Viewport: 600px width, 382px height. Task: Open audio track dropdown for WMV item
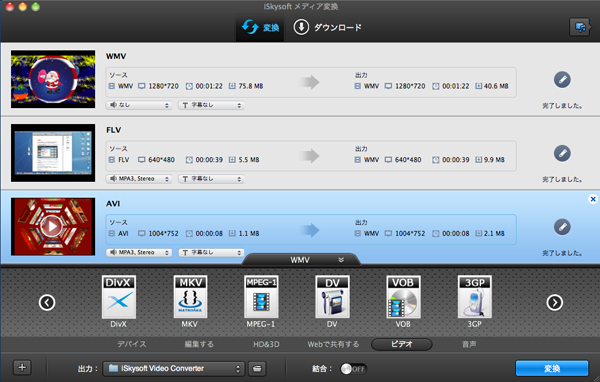pyautogui.click(x=139, y=105)
